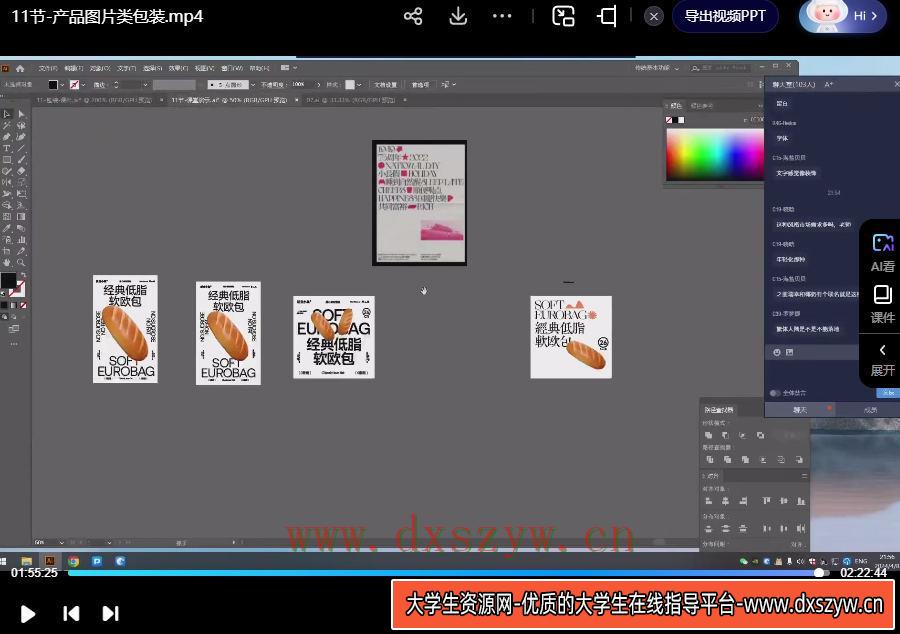Select the Hand tool

pos(7,263)
